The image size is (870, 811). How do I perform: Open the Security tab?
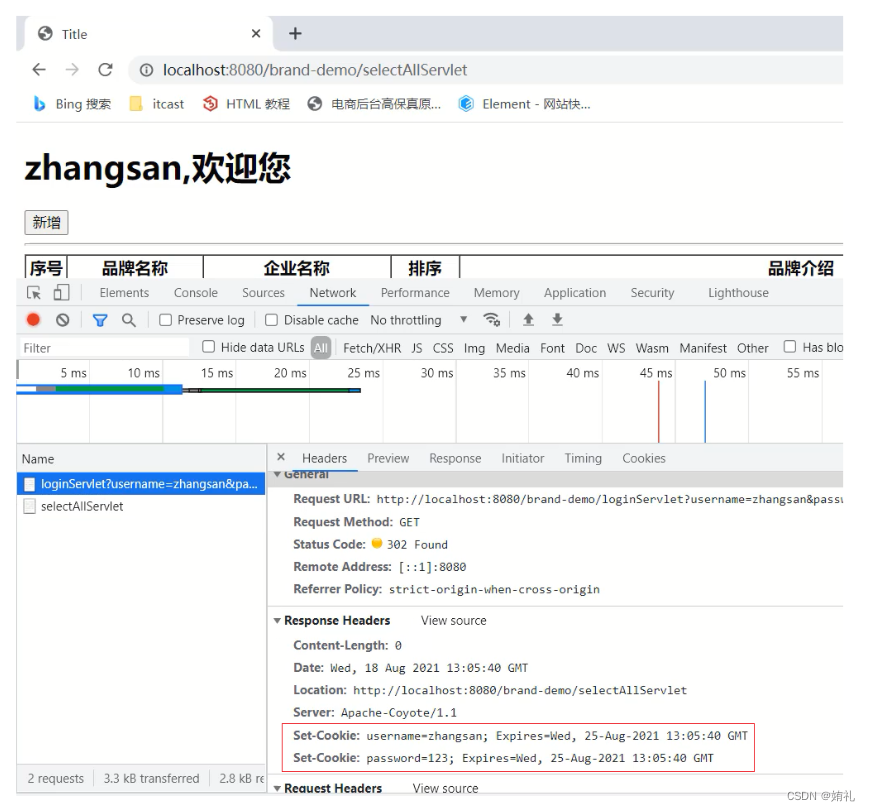[652, 292]
